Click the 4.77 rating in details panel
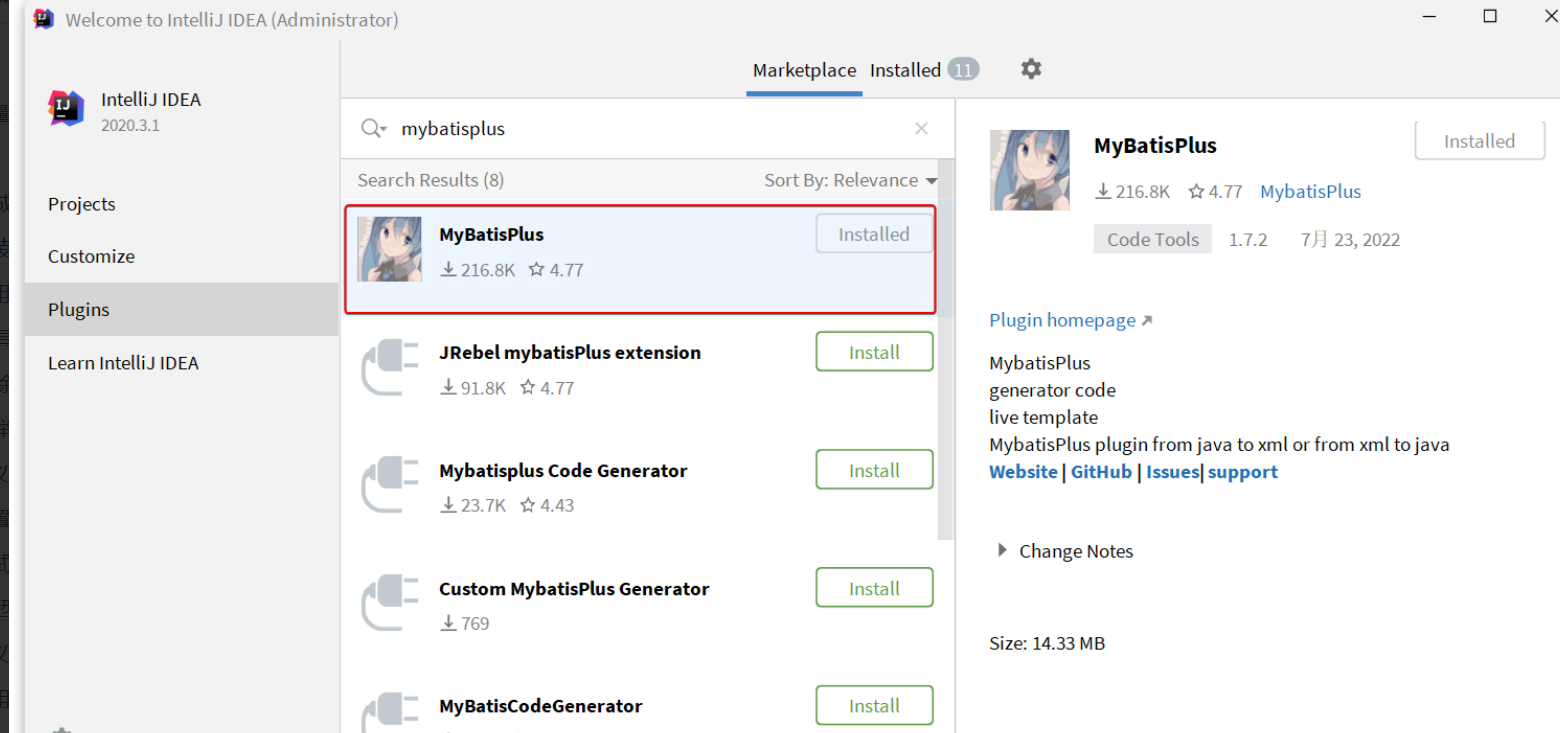This screenshot has height=733, width=1560. pos(1214,191)
